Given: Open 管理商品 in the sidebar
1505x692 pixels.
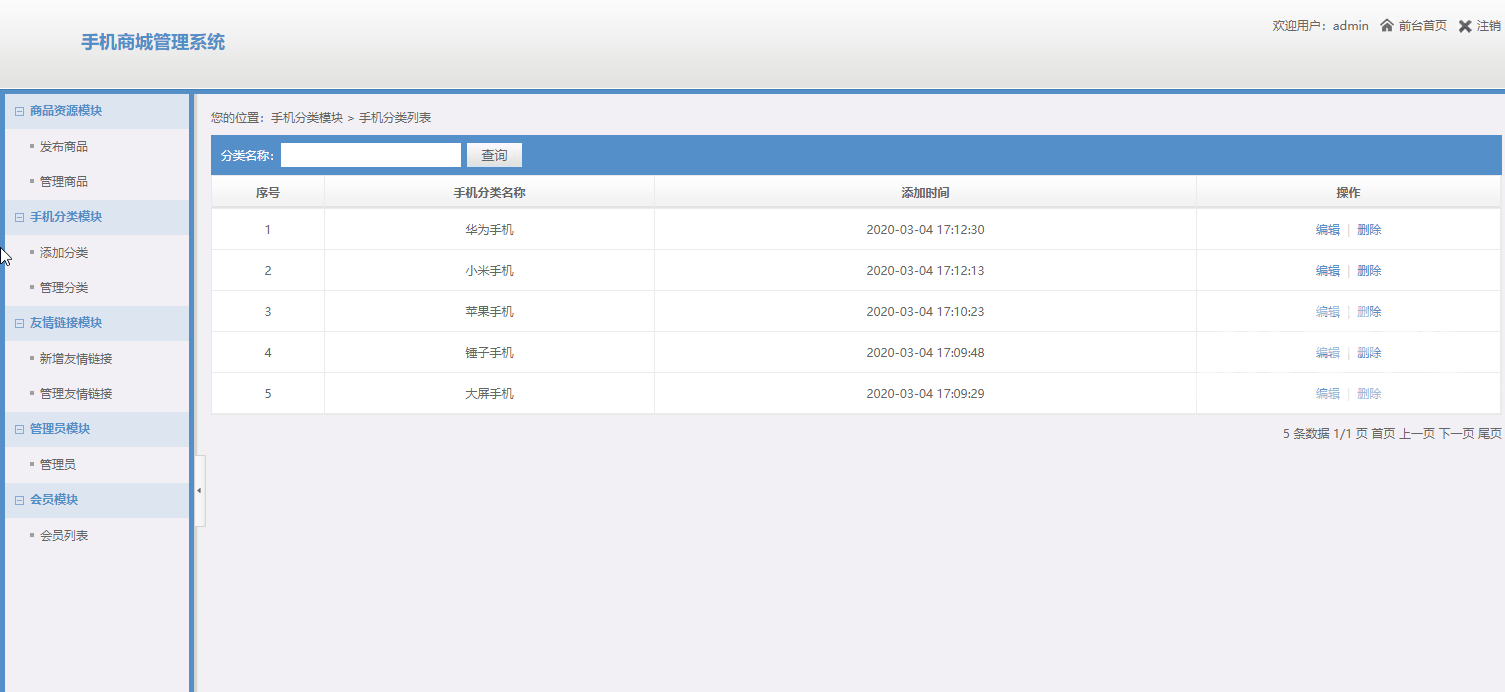Looking at the screenshot, I should 64,182.
